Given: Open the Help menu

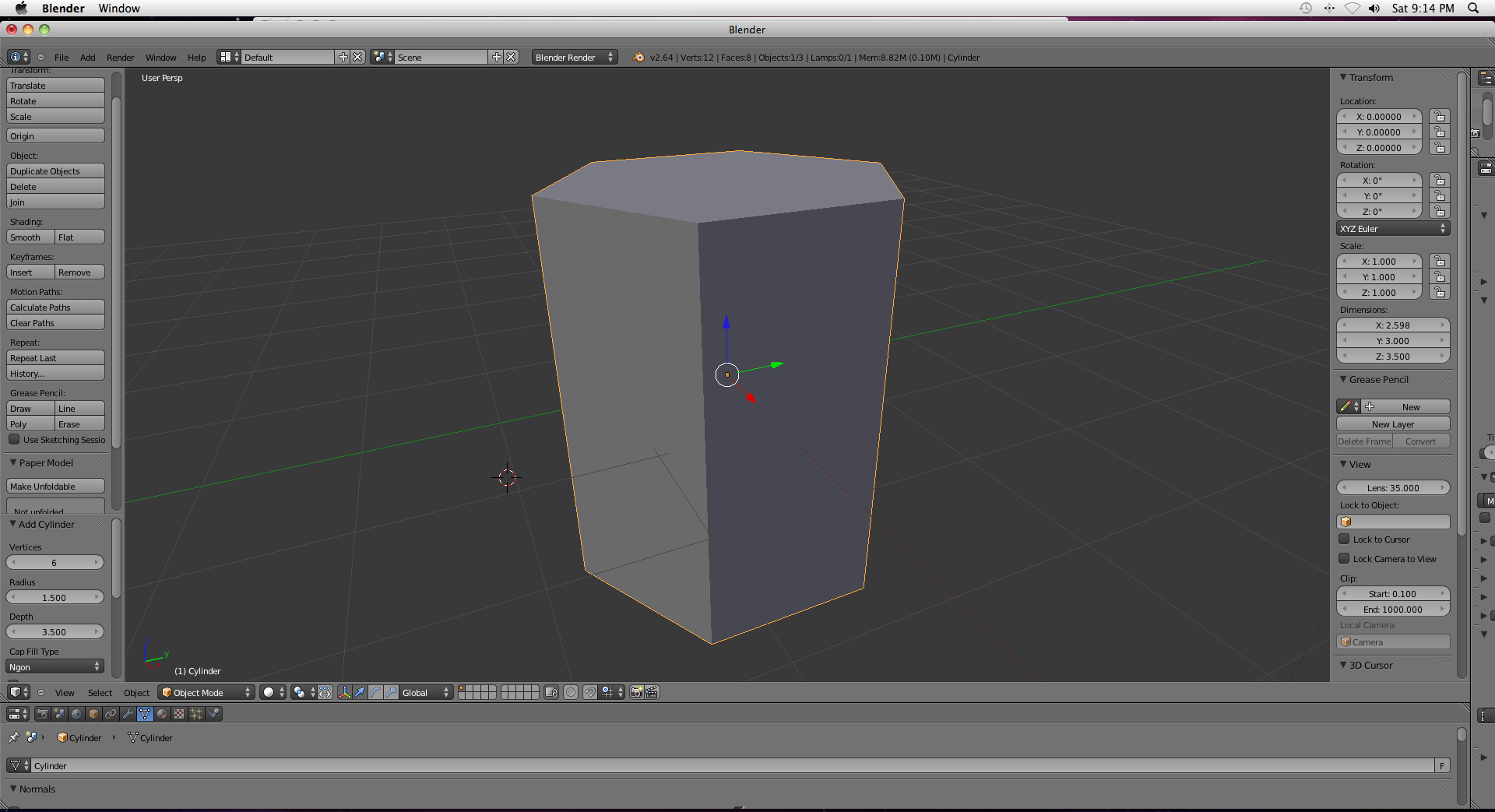Looking at the screenshot, I should coord(197,57).
